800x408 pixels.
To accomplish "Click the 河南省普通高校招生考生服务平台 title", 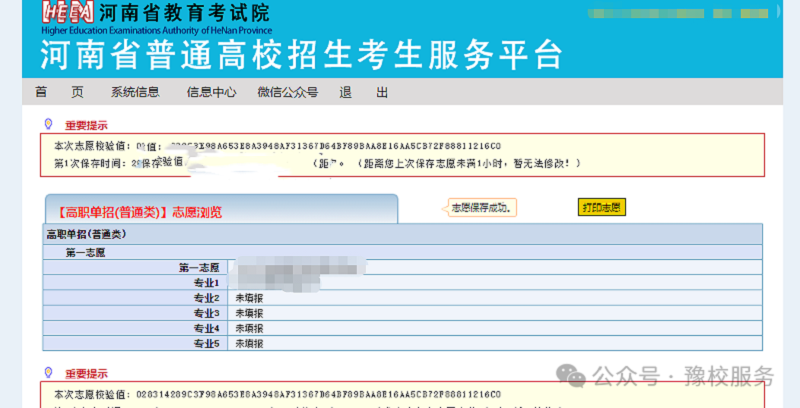I will (x=301, y=54).
